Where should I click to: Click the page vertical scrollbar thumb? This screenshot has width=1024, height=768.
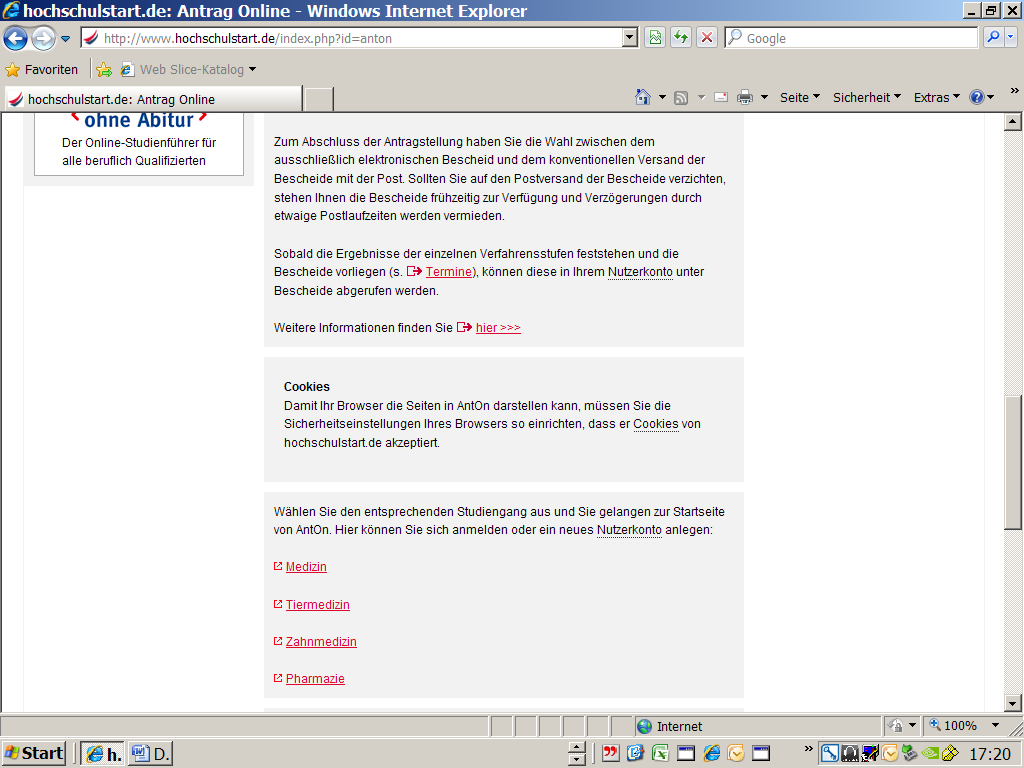[1013, 463]
